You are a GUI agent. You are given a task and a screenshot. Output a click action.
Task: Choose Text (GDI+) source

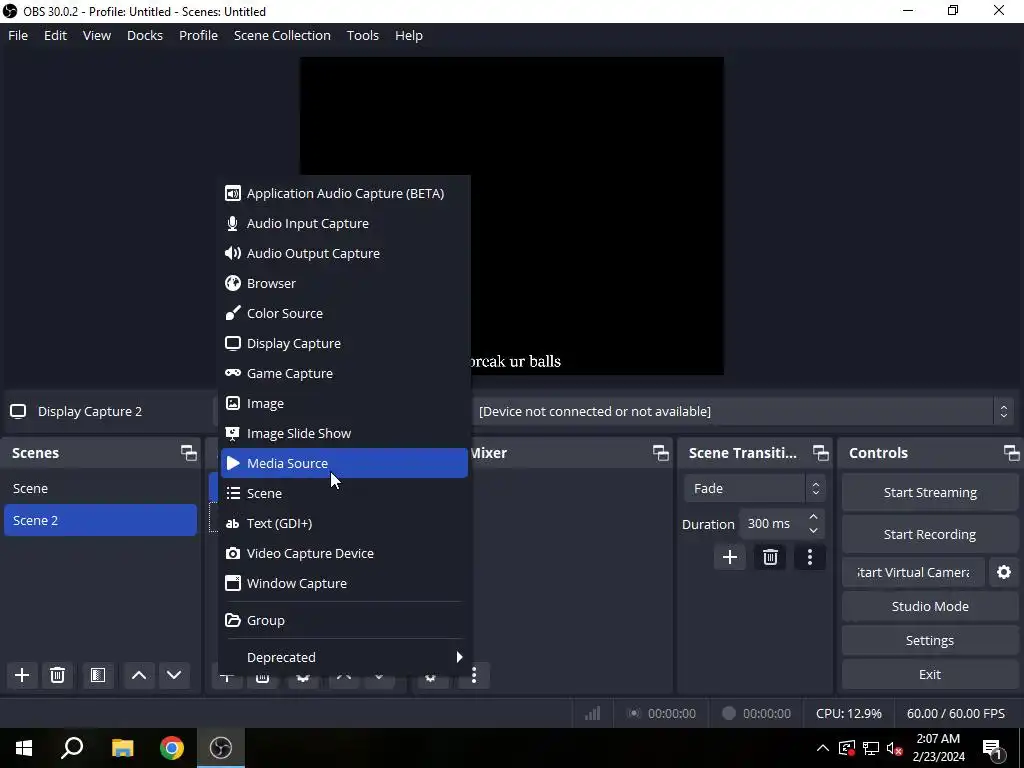[x=344, y=523]
